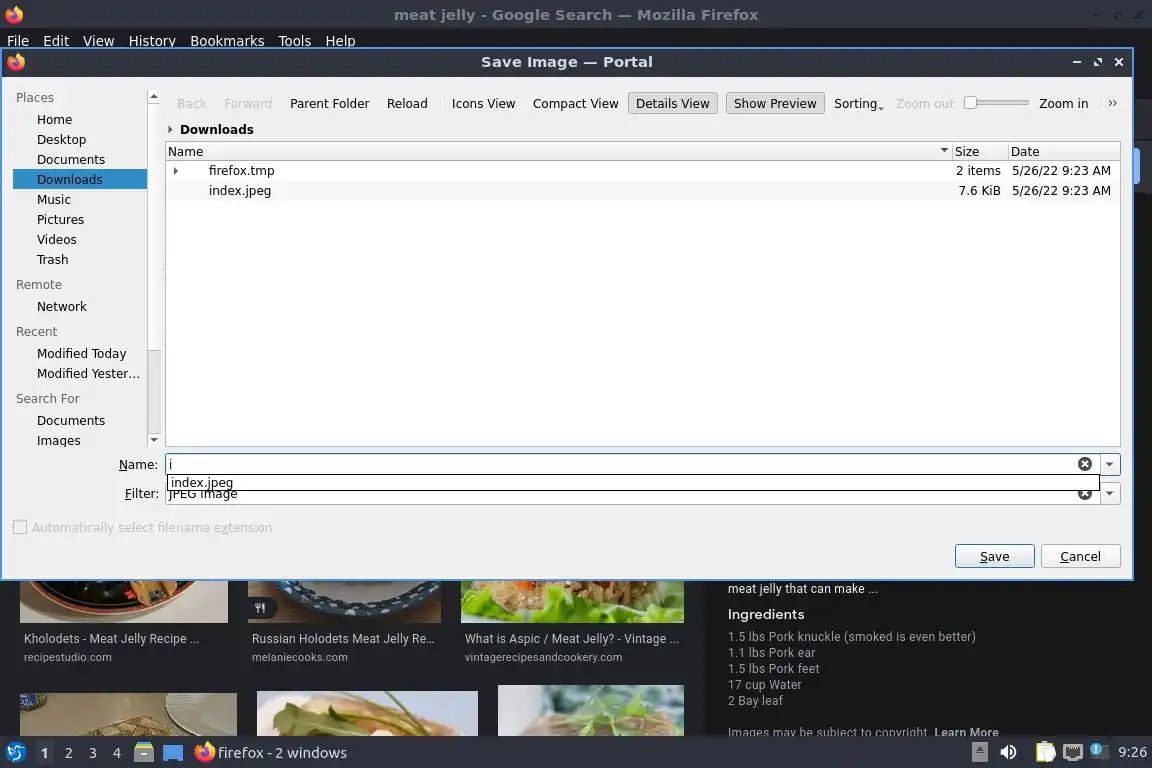Viewport: 1152px width, 768px height.
Task: Click Firefox logo in Save Image title bar
Action: pos(16,62)
